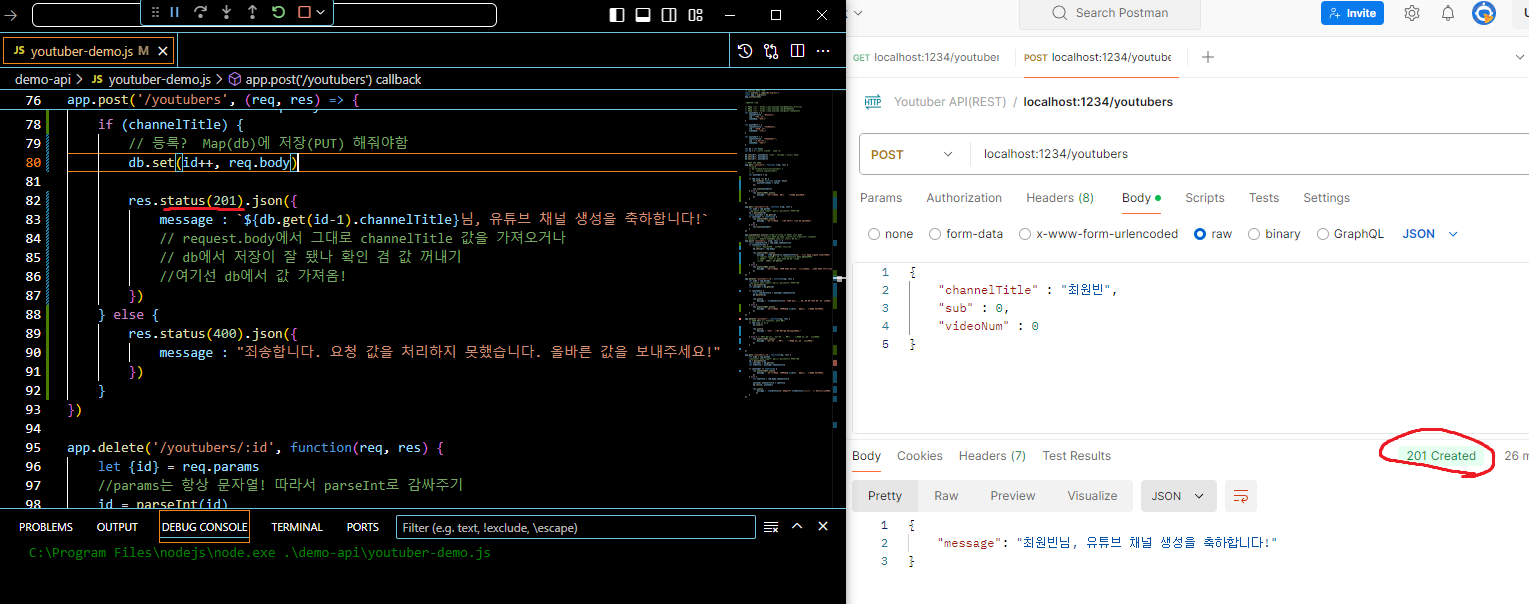
Task: Click Search Postman box
Action: (x=1109, y=13)
